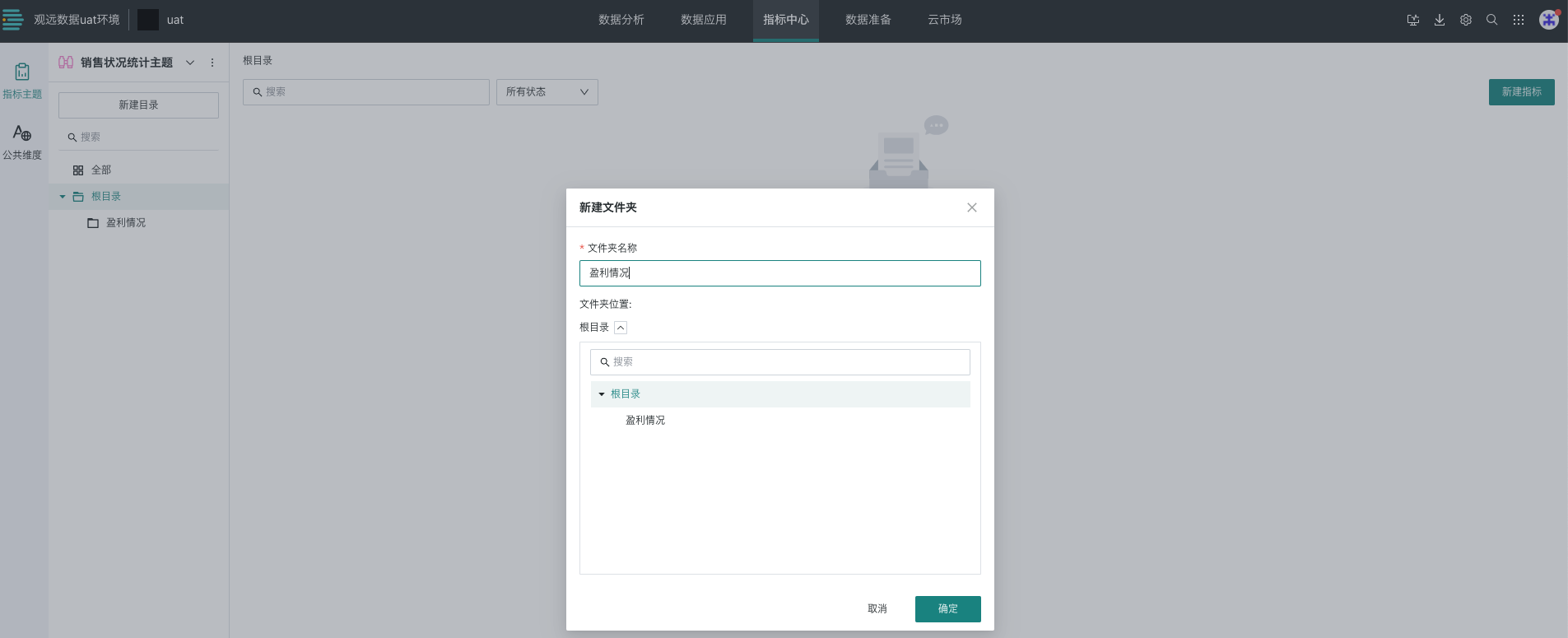Click the 观远数据uat环境 title text

[x=77, y=20]
